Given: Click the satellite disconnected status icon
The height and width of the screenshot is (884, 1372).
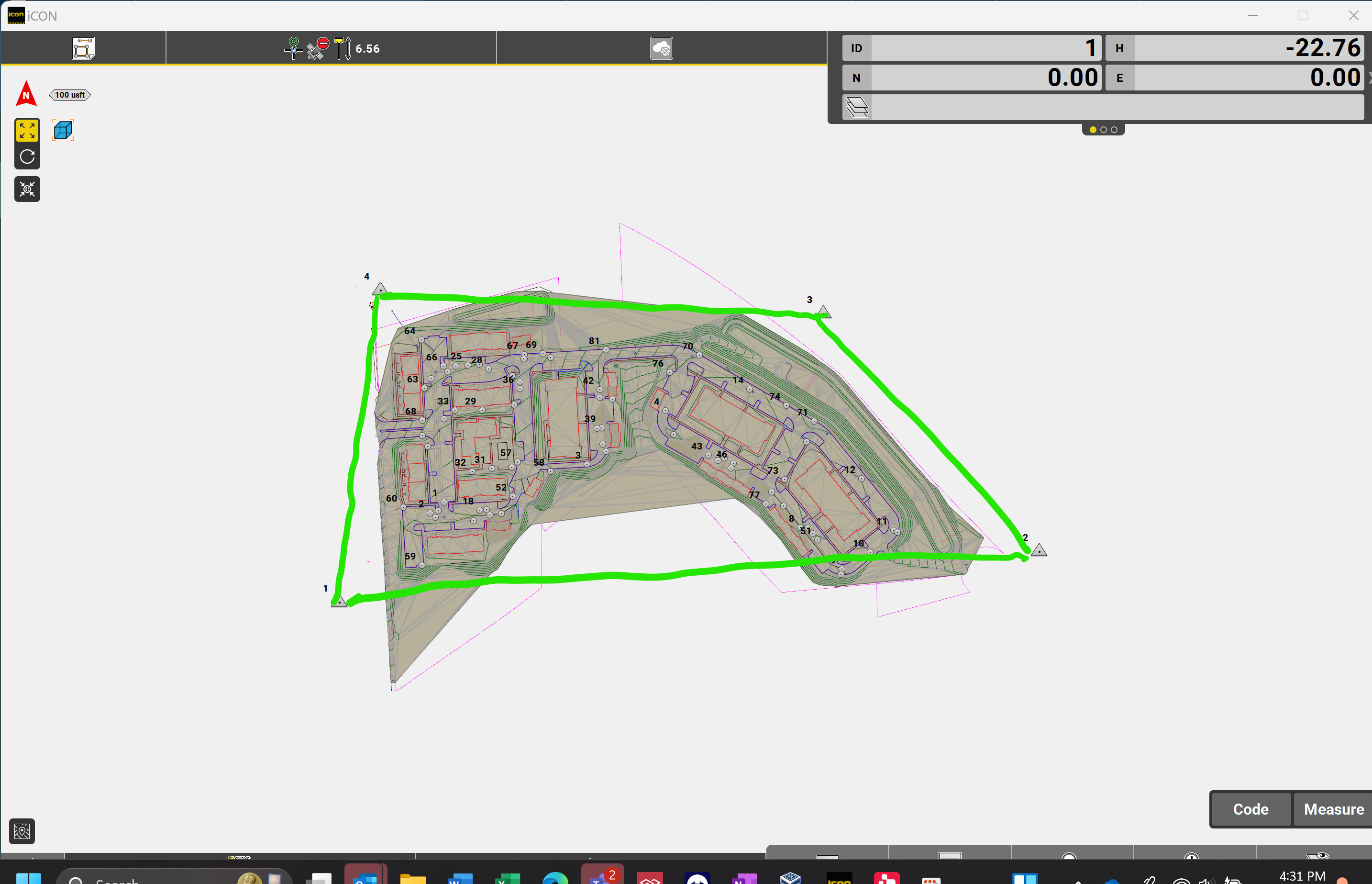Looking at the screenshot, I should [x=317, y=48].
